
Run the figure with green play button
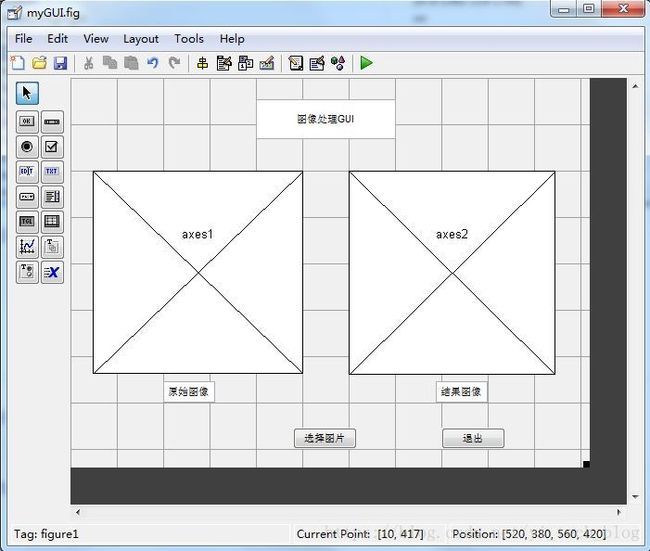click(366, 63)
